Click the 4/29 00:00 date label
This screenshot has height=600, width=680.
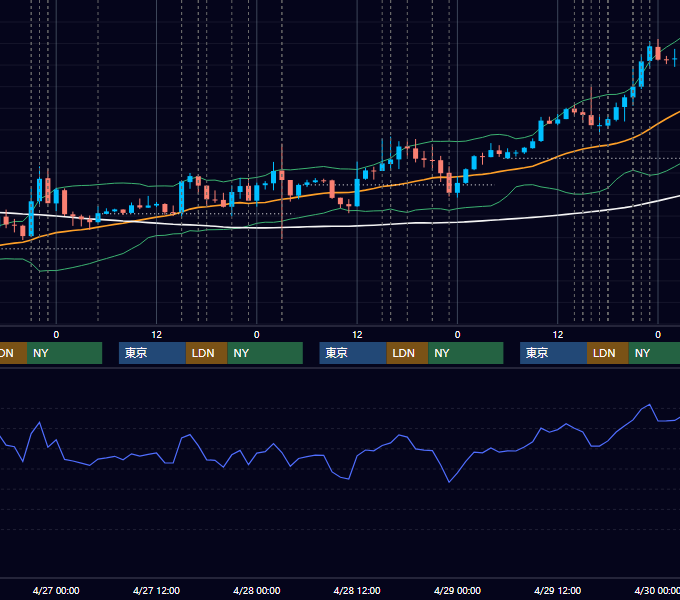tap(457, 590)
